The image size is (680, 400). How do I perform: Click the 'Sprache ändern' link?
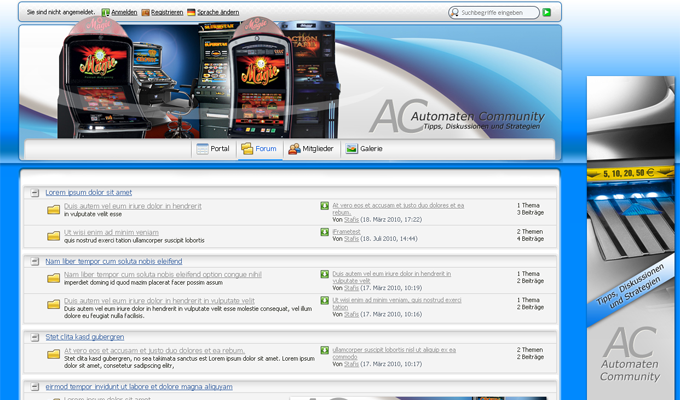point(218,13)
